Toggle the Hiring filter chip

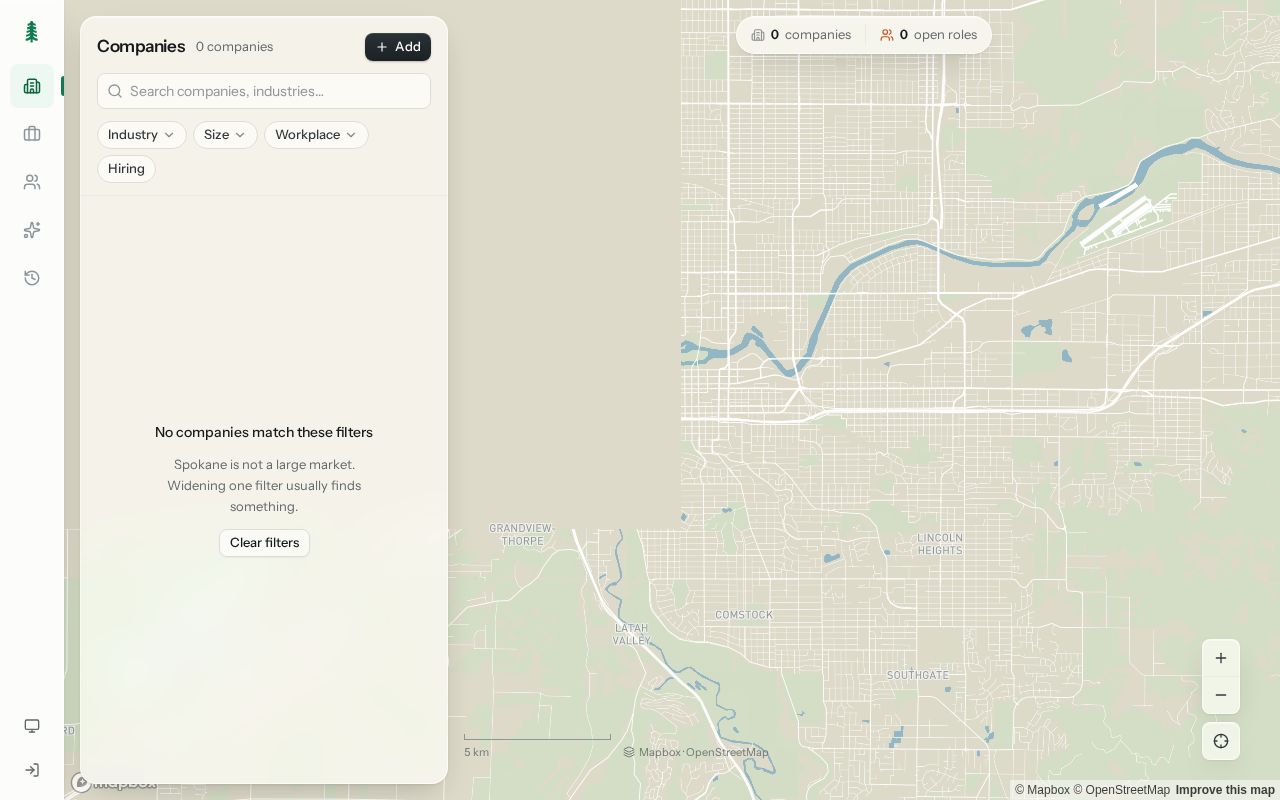point(126,169)
